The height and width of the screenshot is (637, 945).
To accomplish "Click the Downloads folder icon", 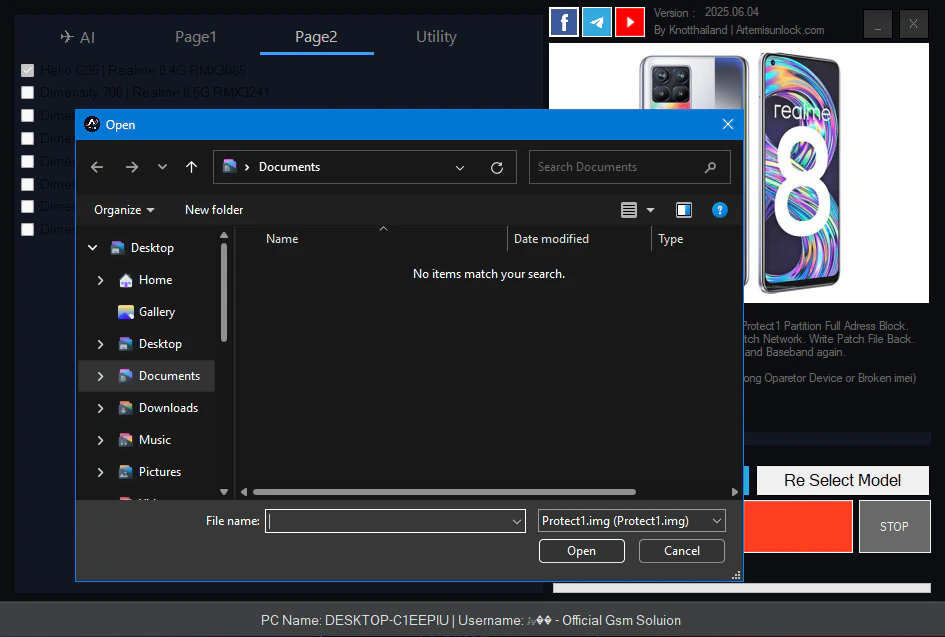I will [x=125, y=408].
